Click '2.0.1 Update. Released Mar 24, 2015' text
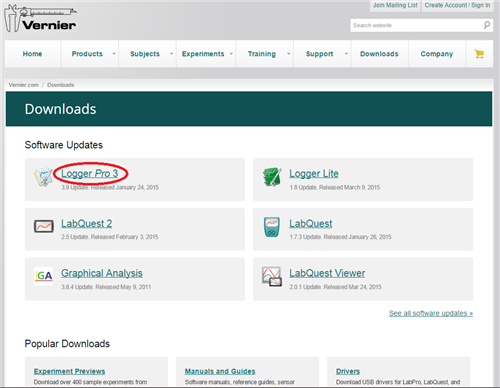Viewport: 500px width, 388px height. click(335, 287)
